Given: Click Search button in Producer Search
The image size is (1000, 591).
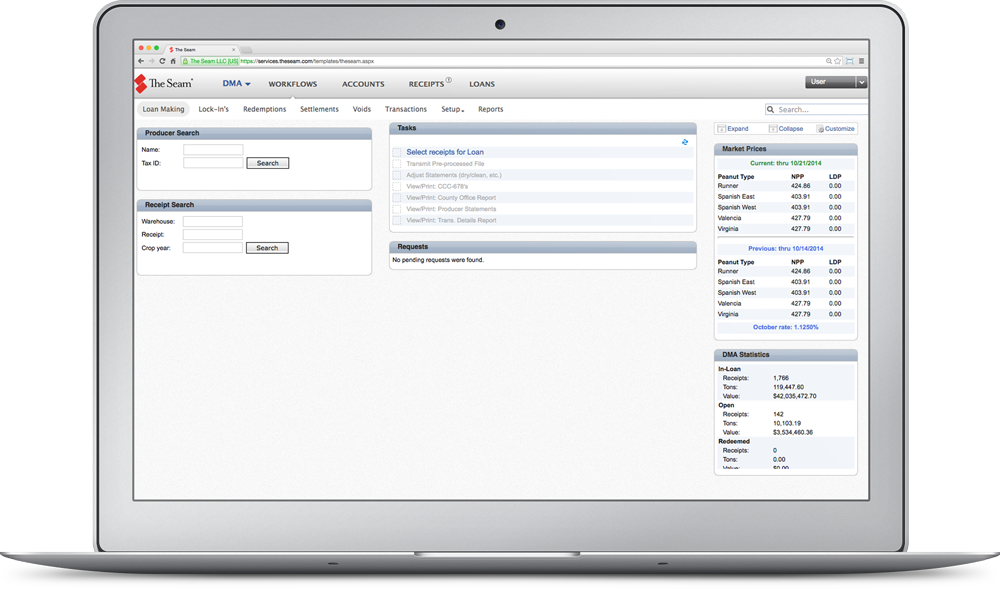Looking at the screenshot, I should click(x=268, y=163).
